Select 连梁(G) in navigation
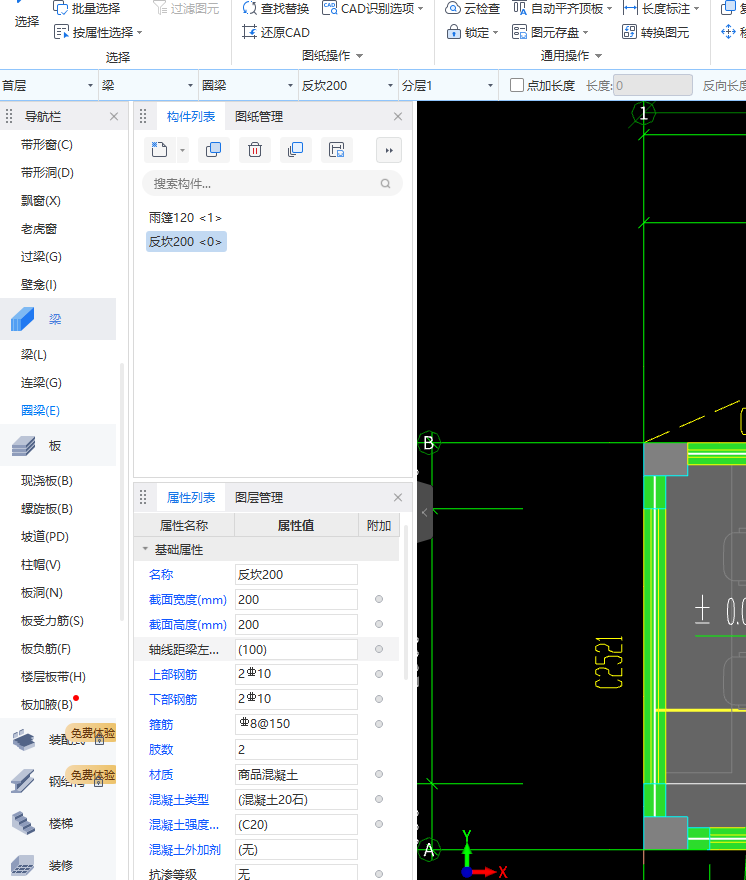The width and height of the screenshot is (746, 880). click(41, 382)
